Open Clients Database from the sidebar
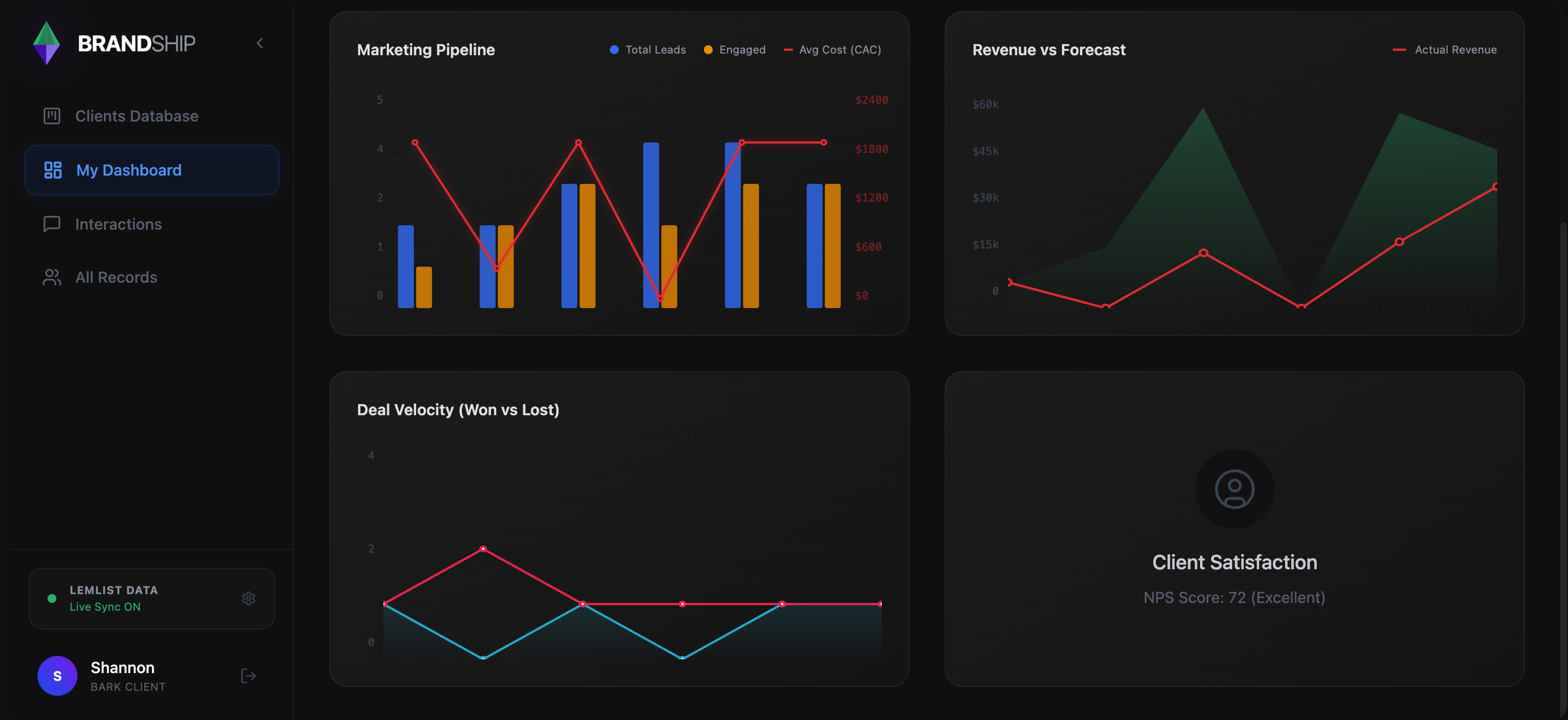The image size is (1568, 720). 136,115
